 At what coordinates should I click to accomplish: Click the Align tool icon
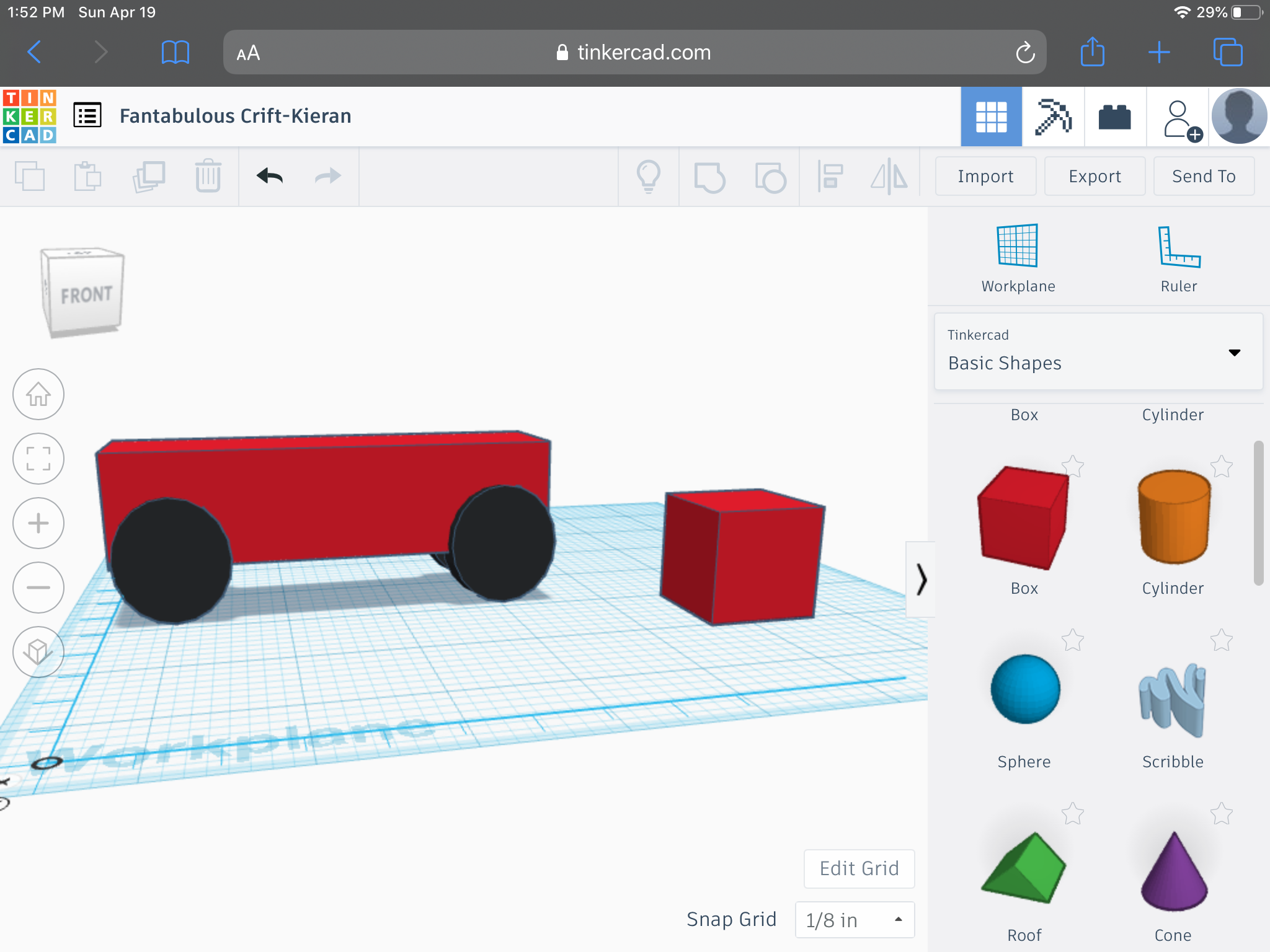point(830,177)
